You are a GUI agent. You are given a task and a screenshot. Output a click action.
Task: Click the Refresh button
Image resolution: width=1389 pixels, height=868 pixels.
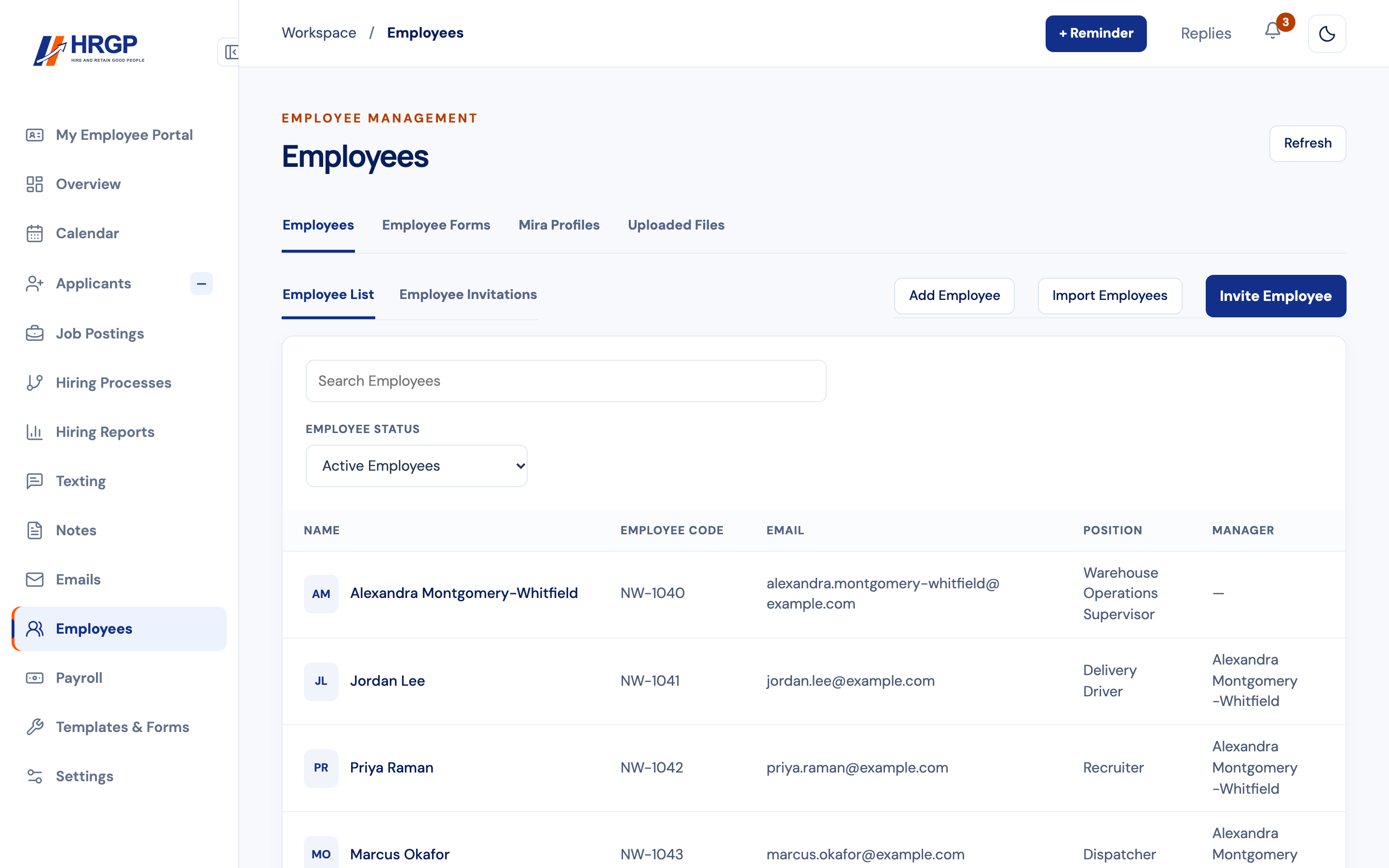(x=1307, y=144)
